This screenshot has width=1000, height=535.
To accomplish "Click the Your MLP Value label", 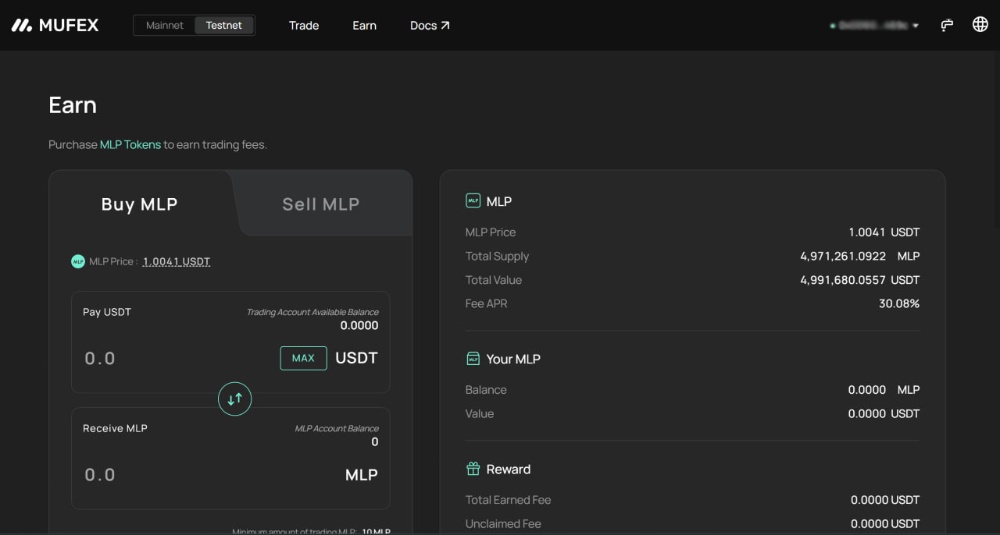I will point(480,414).
